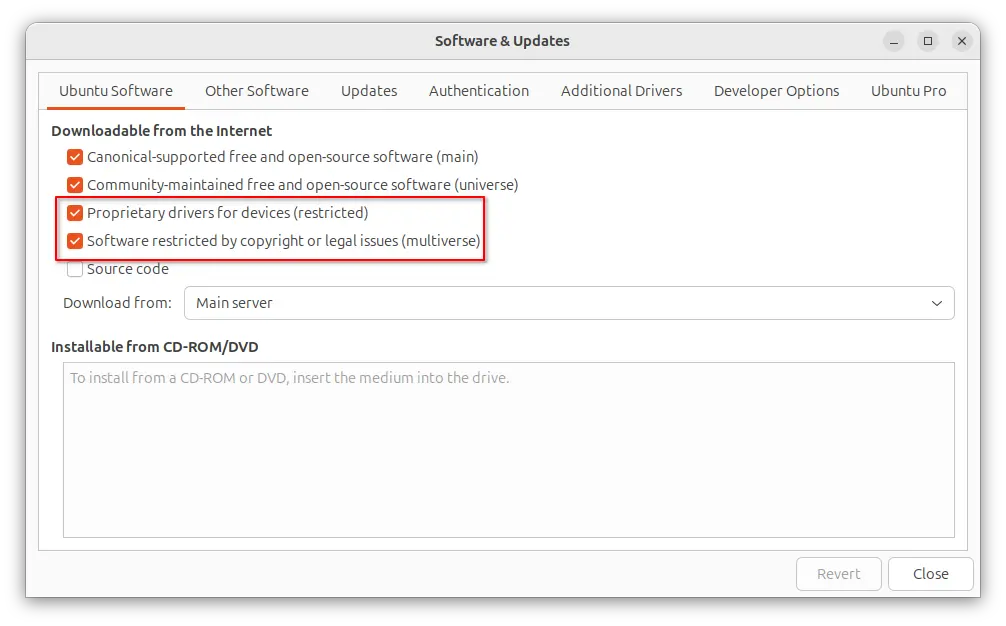Screen dimensions: 1006x626
Task: Open the Download from server dropdown
Action: click(x=569, y=303)
